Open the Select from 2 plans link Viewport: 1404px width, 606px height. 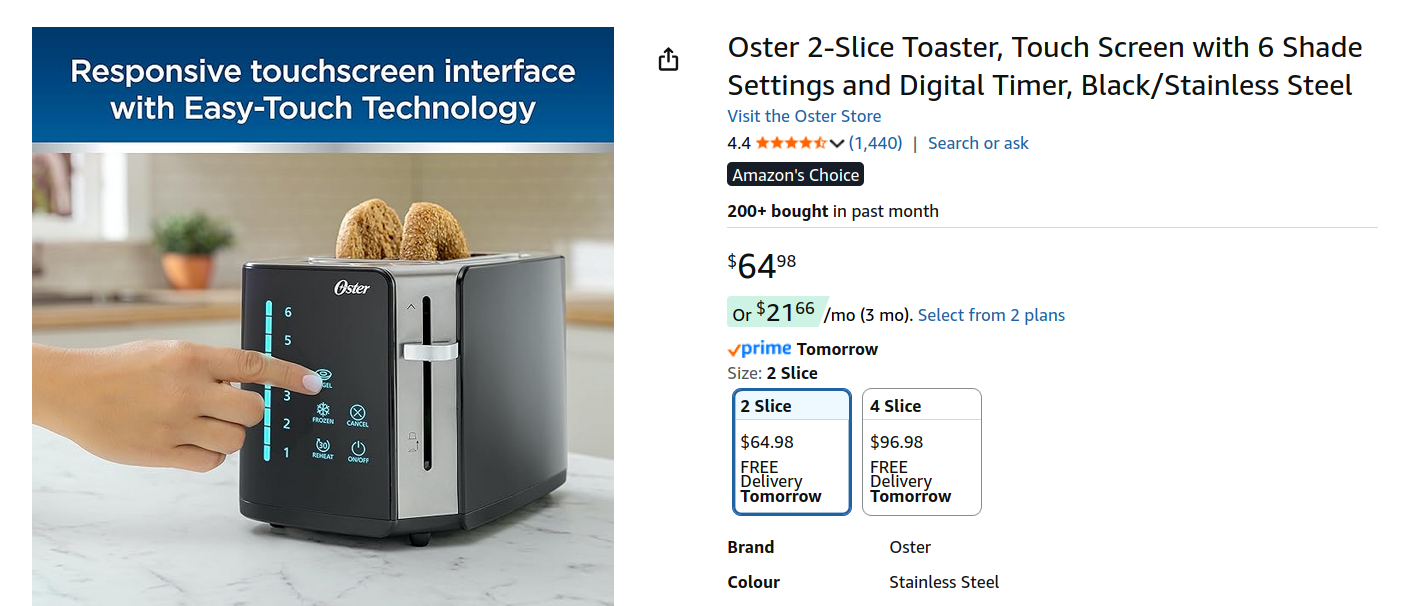(x=991, y=315)
